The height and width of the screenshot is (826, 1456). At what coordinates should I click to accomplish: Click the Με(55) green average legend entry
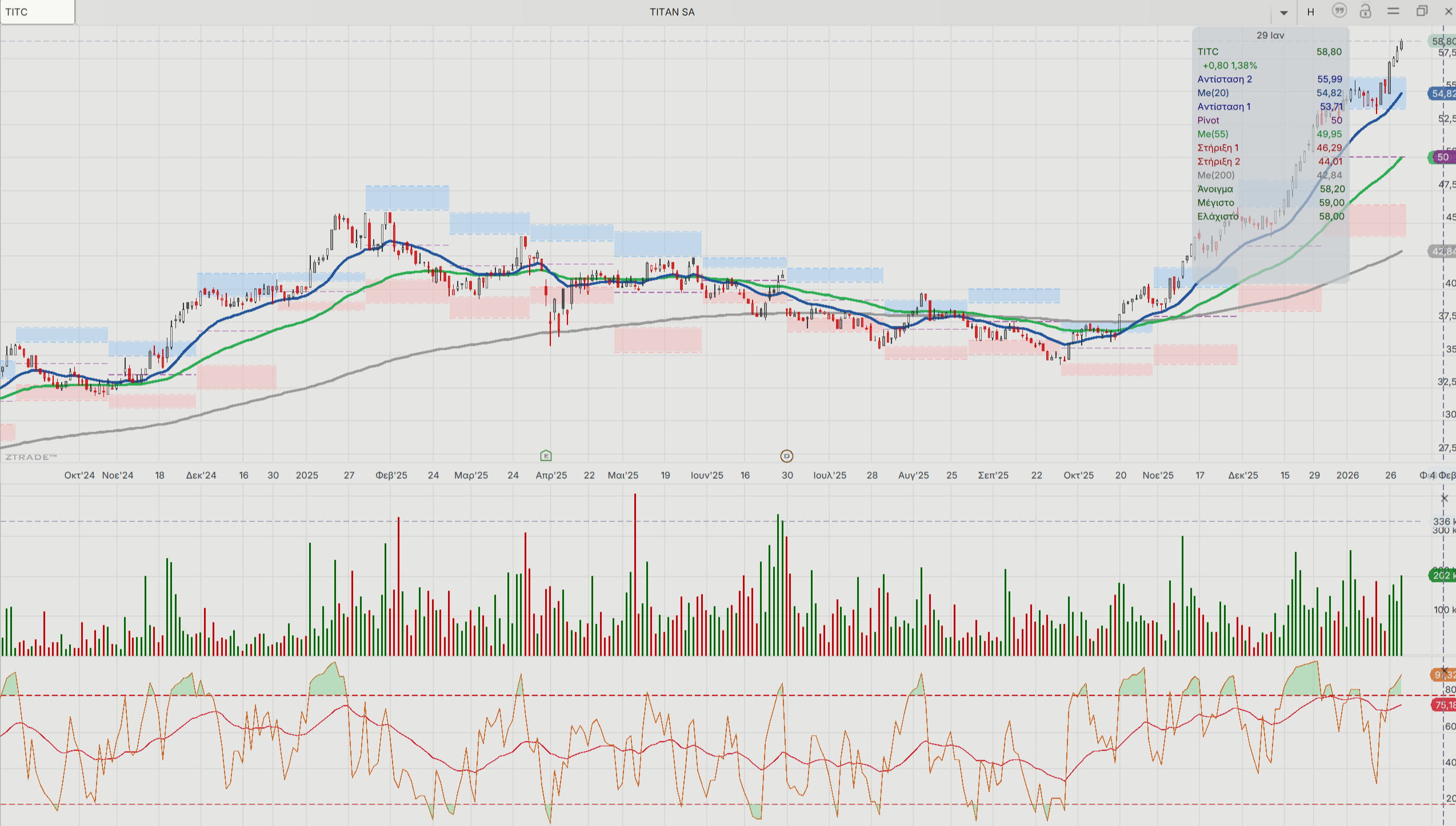click(x=1213, y=134)
